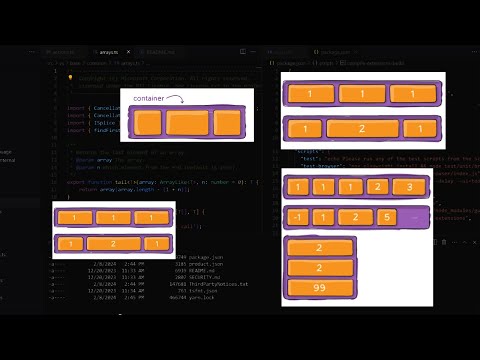Viewport: 480px width, 360px height.
Task: Close the arrays.ts editor tab
Action: (128, 52)
